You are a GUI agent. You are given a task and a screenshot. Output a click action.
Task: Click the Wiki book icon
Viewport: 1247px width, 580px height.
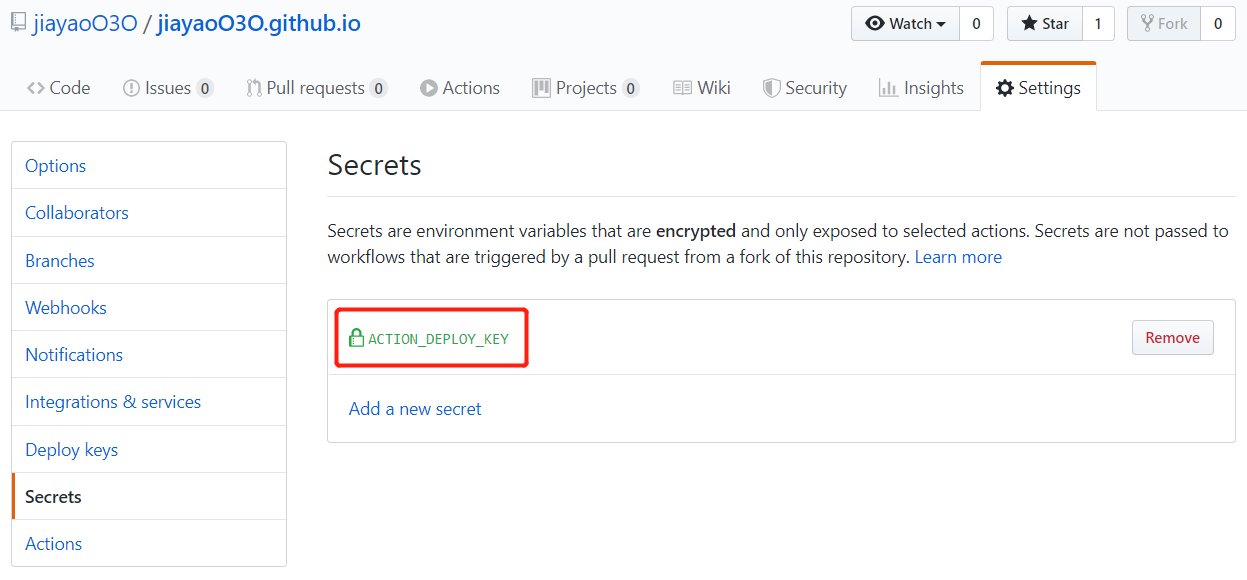tap(682, 88)
